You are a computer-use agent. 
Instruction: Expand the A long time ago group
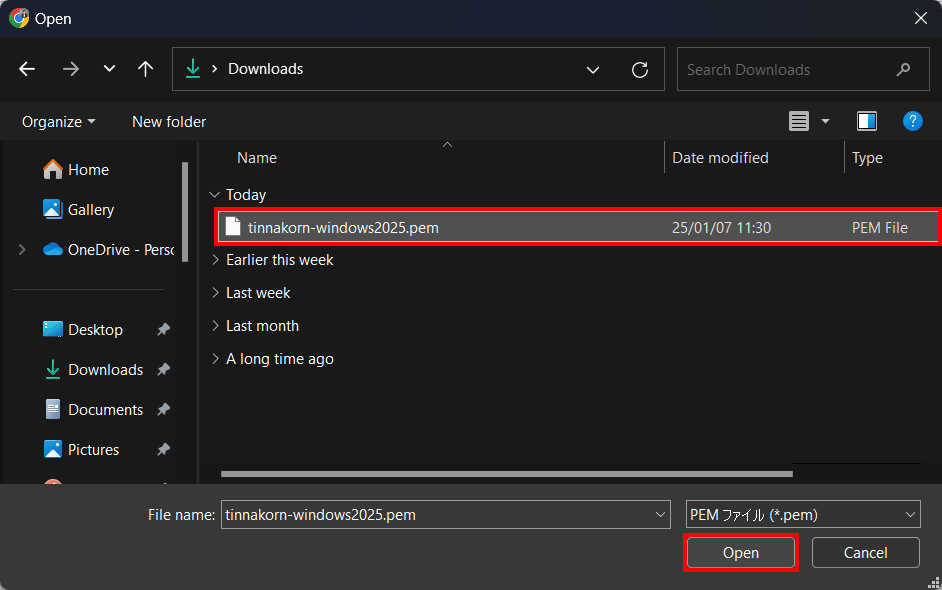pyautogui.click(x=215, y=359)
